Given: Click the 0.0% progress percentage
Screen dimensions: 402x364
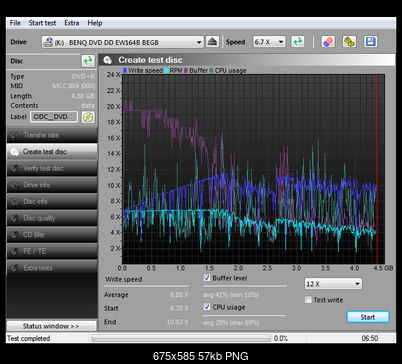Looking at the screenshot, I should tap(281, 338).
